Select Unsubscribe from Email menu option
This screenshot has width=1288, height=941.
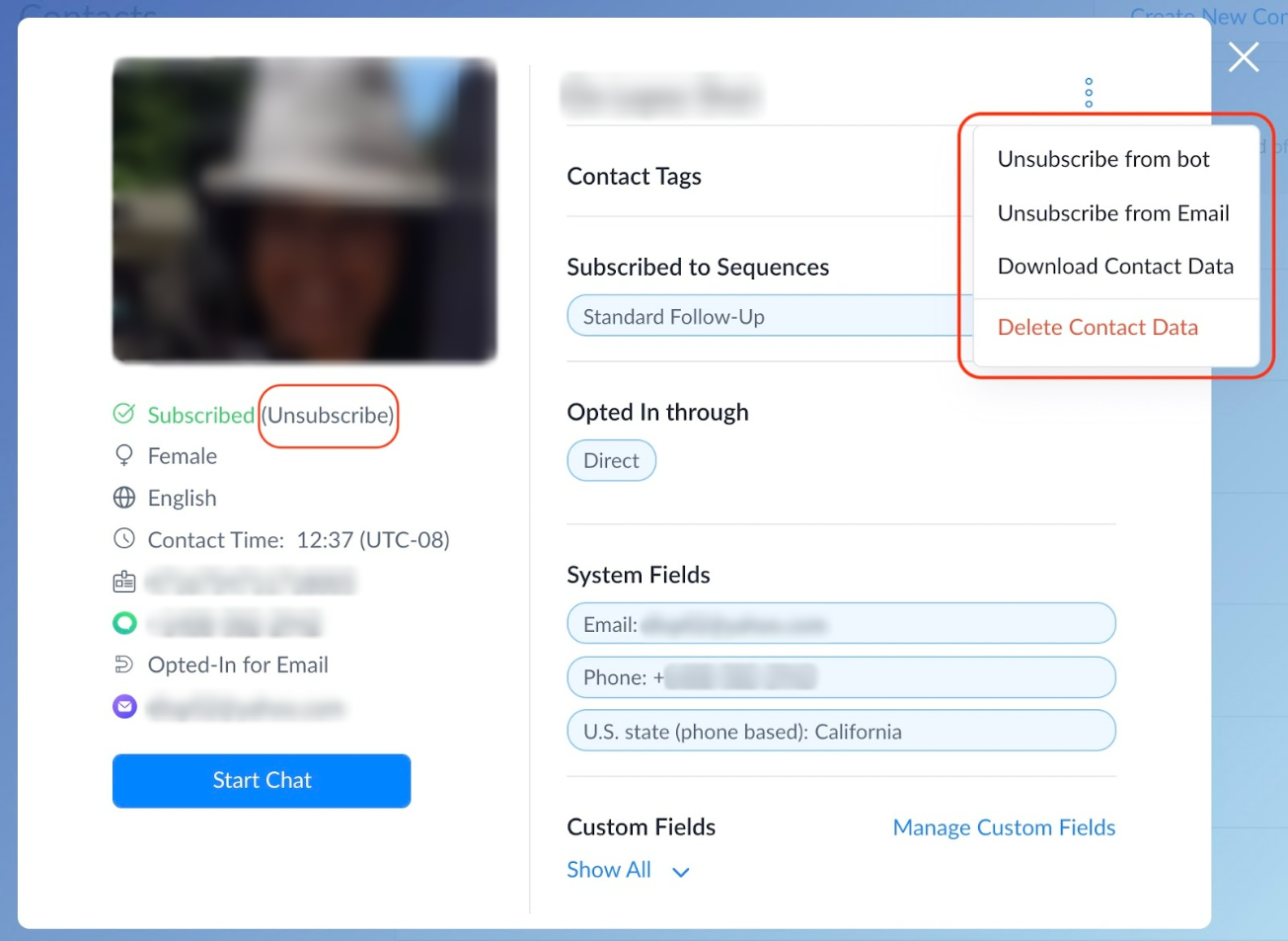1112,213
